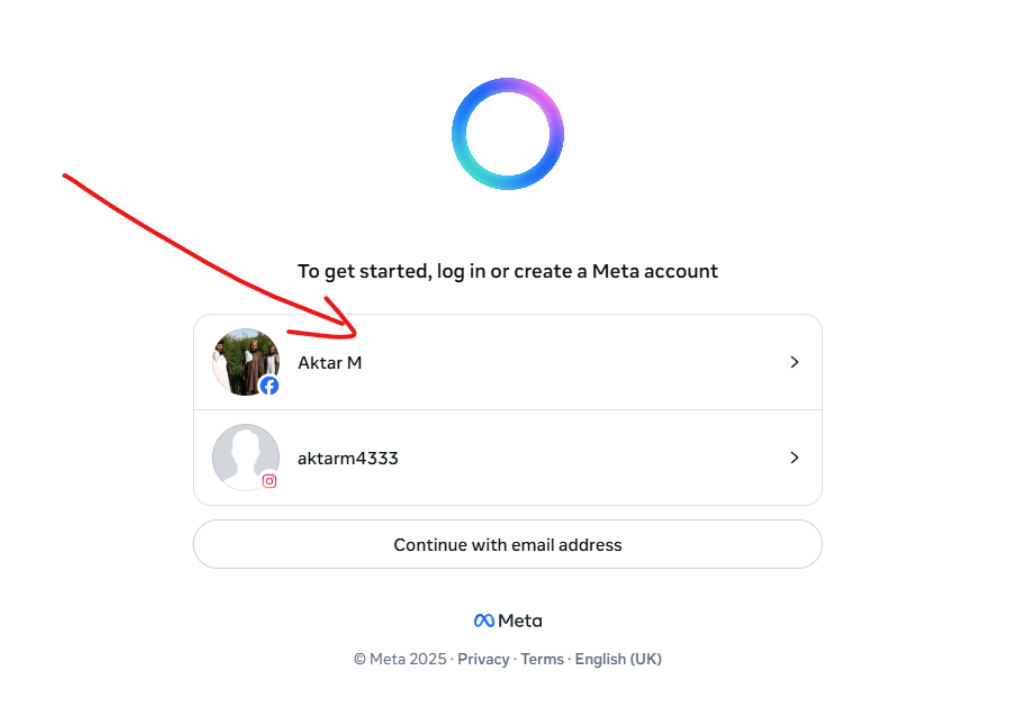Choose the aktarm4333 Instagram username
Viewport: 1032px width, 701px height.
coord(348,458)
